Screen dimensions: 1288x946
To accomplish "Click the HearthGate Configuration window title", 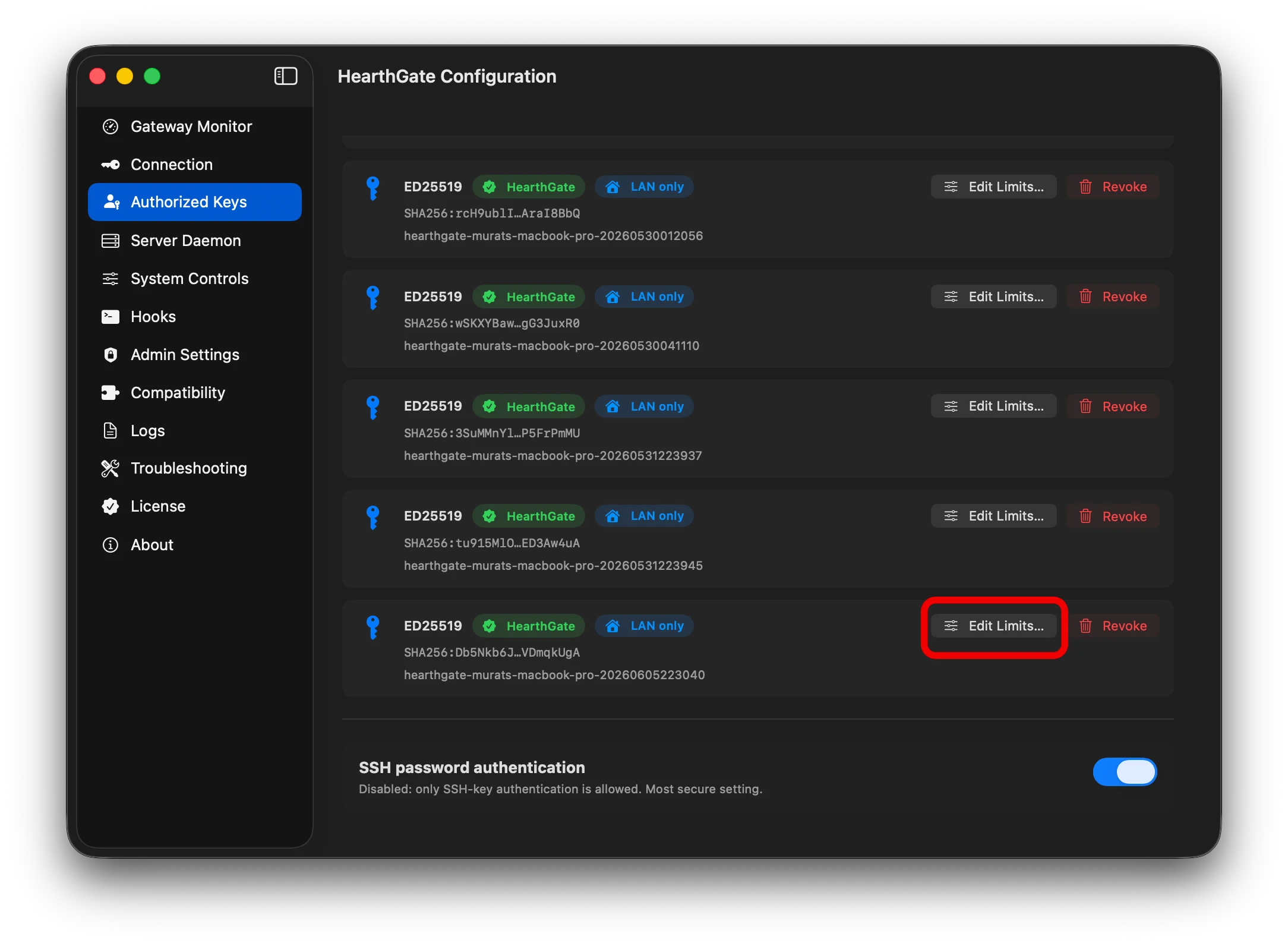I will (447, 76).
